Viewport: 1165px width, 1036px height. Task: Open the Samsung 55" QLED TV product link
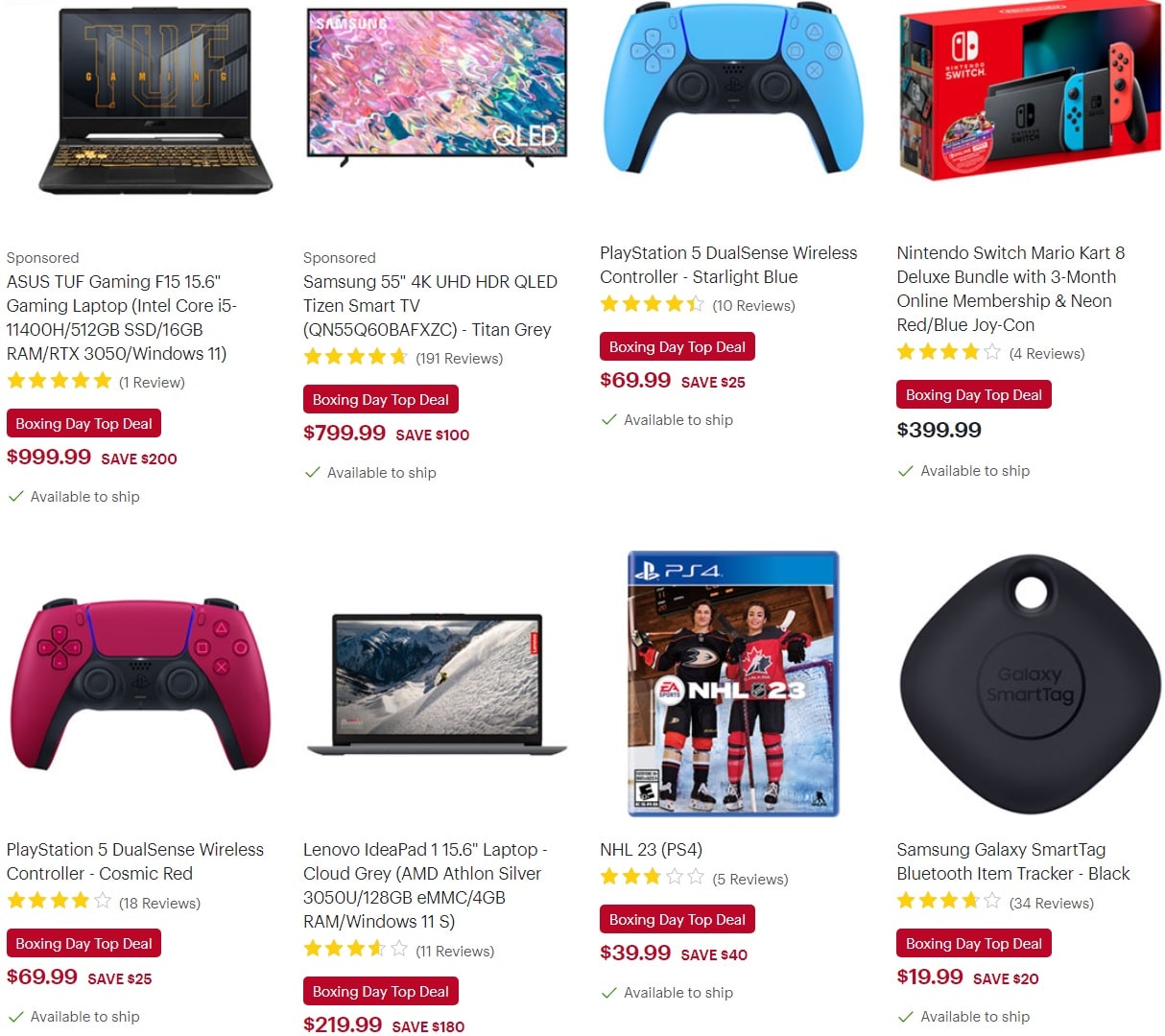click(x=430, y=305)
